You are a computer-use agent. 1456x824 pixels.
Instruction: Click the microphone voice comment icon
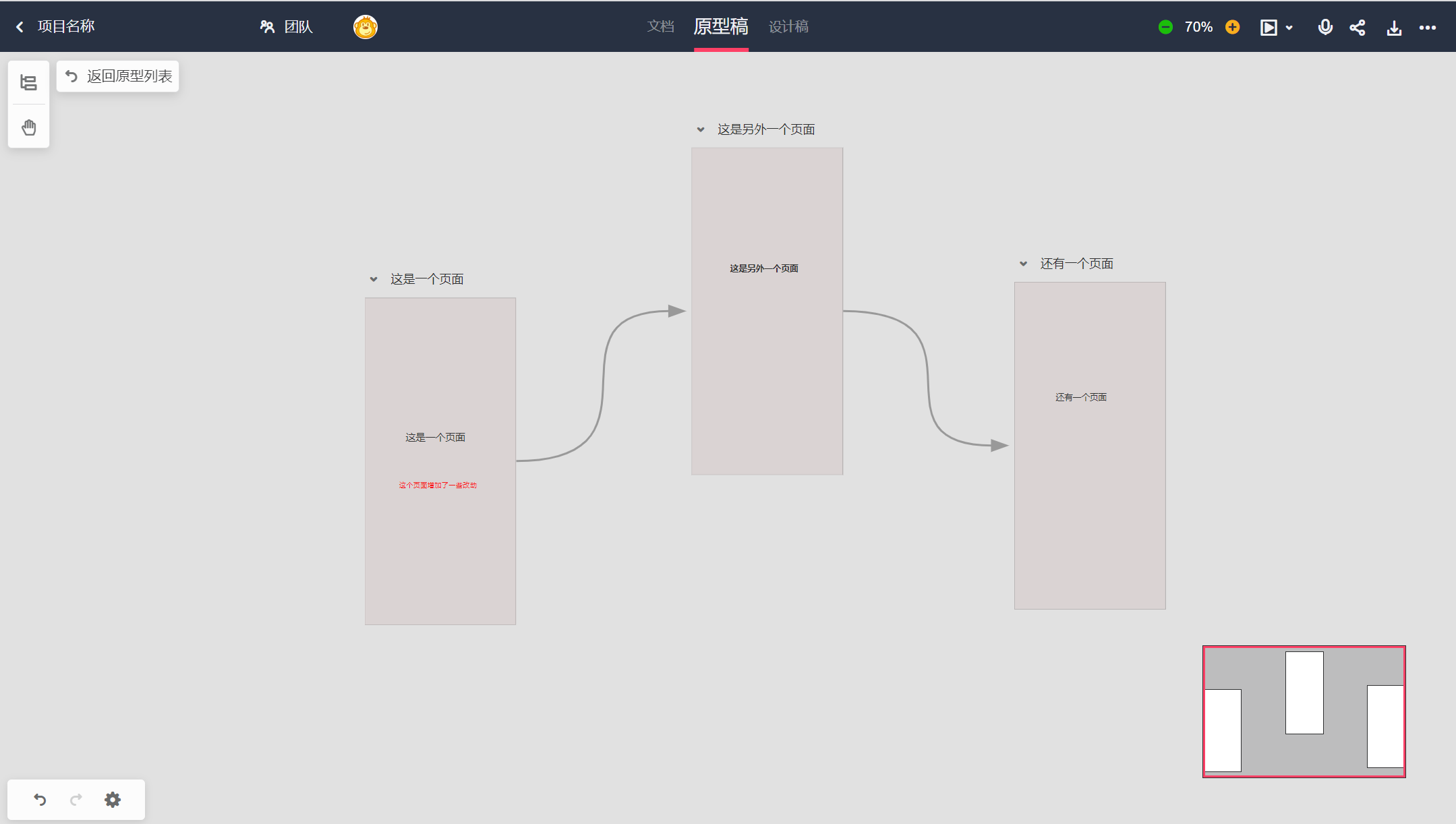point(1324,27)
